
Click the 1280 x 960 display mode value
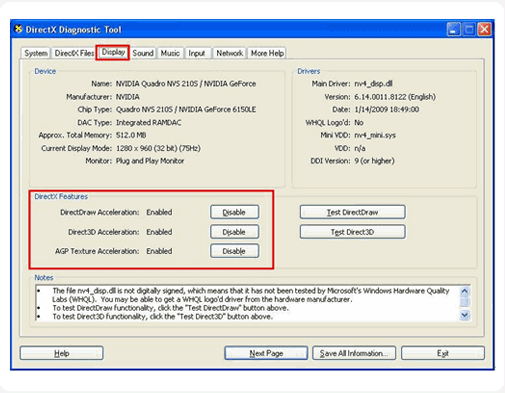pos(158,148)
